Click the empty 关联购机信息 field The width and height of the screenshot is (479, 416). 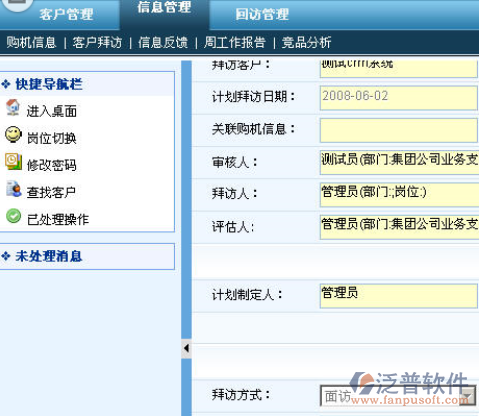pyautogui.click(x=399, y=130)
